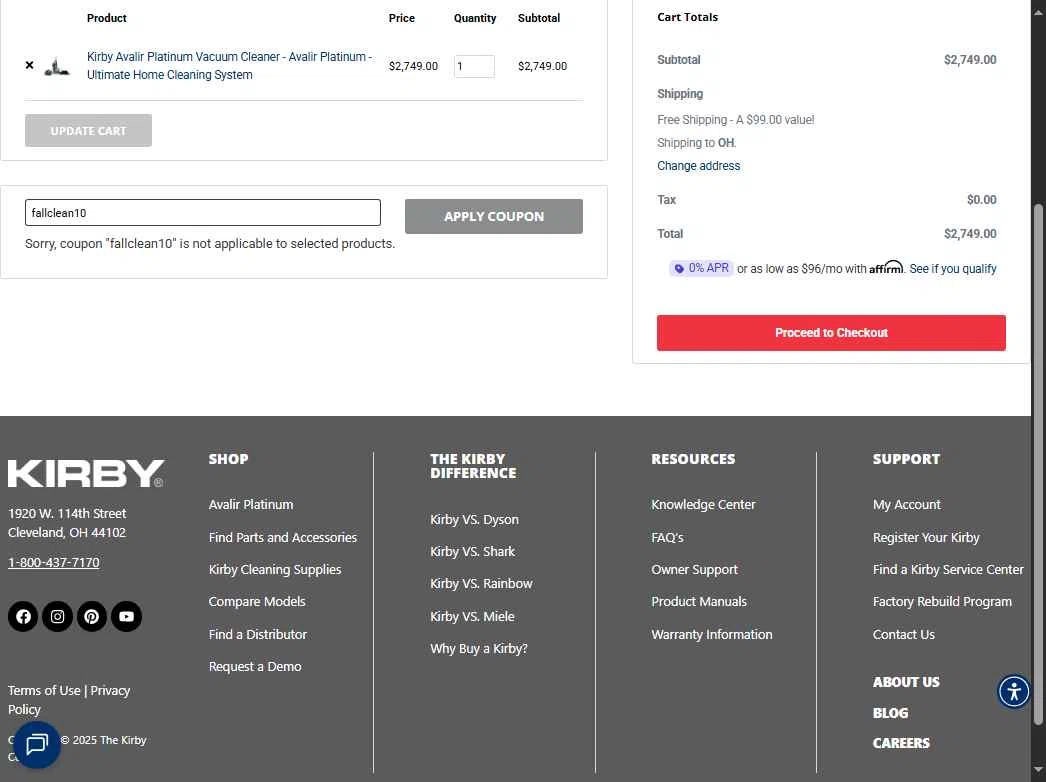Open Find a Distributor link

[x=257, y=634]
